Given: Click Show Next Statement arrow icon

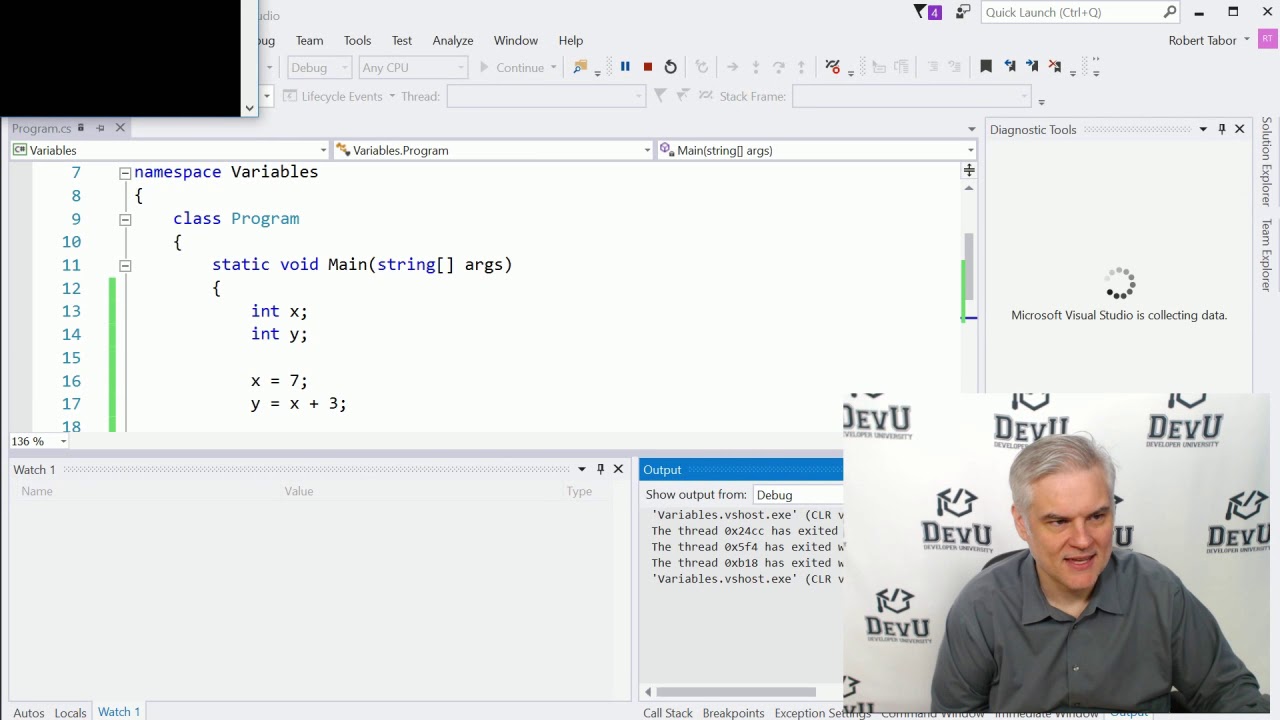Looking at the screenshot, I should [732, 67].
